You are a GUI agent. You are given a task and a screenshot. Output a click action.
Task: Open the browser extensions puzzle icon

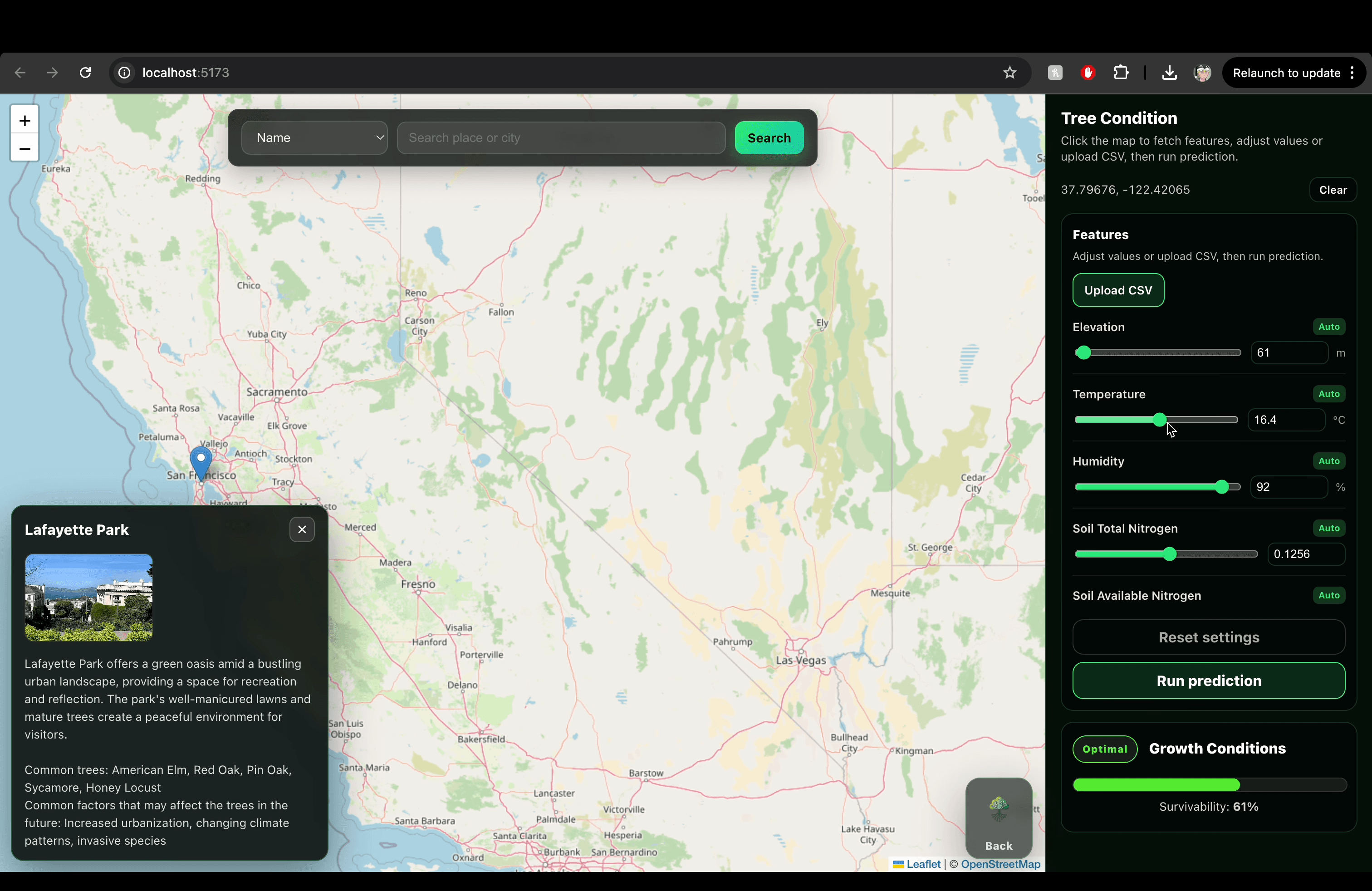1121,73
